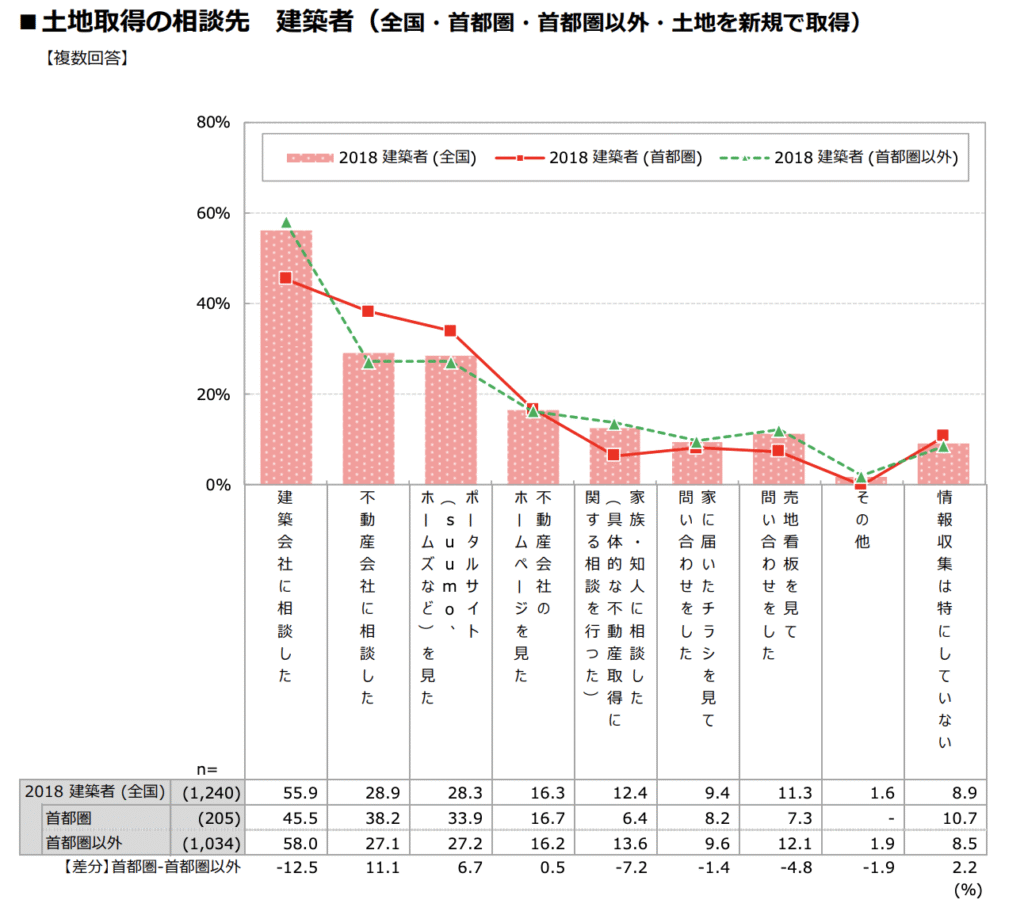1024x915 pixels.
Task: Click the (%) unit label
Action: (x=968, y=890)
